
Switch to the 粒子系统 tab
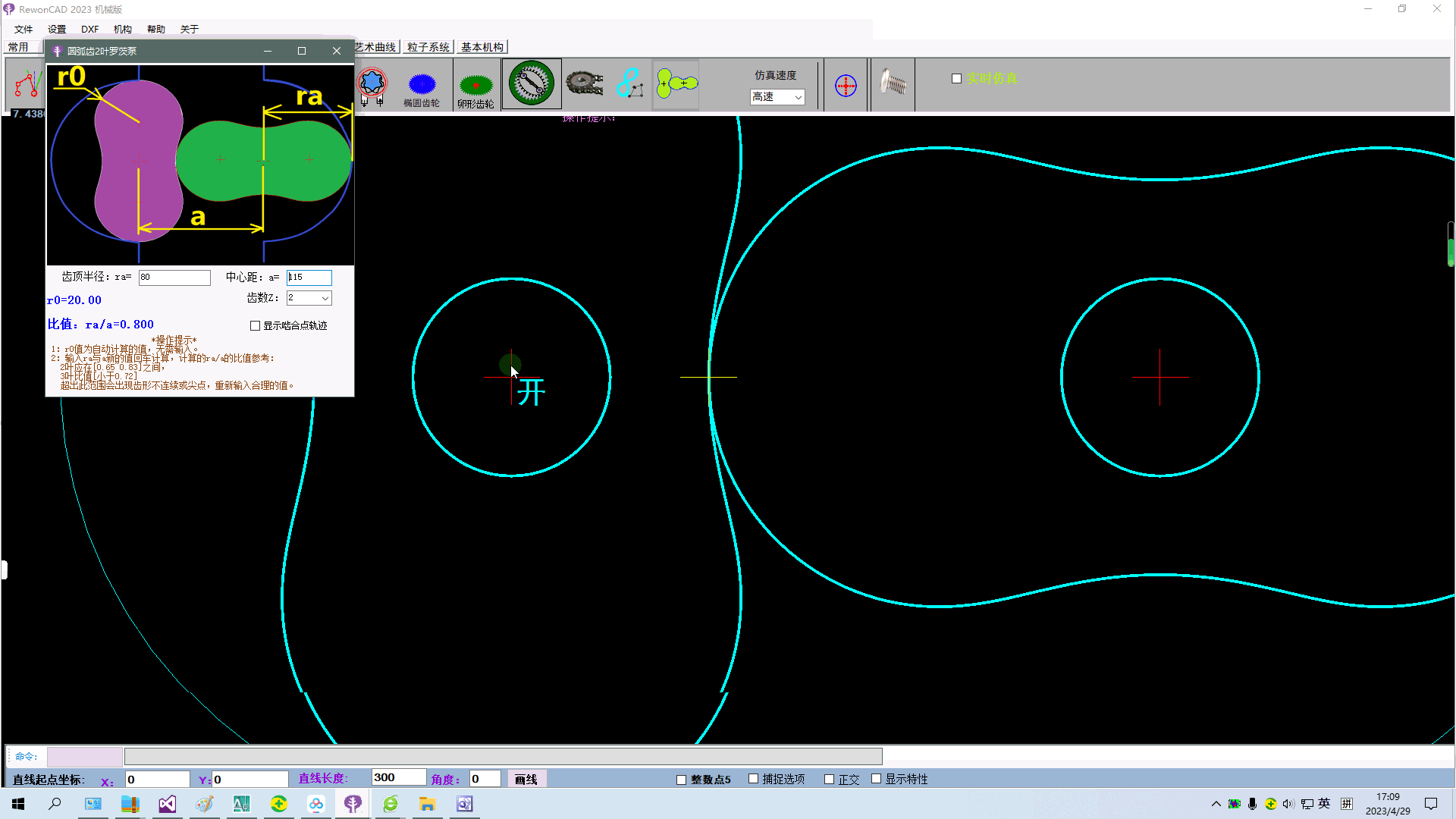428,47
